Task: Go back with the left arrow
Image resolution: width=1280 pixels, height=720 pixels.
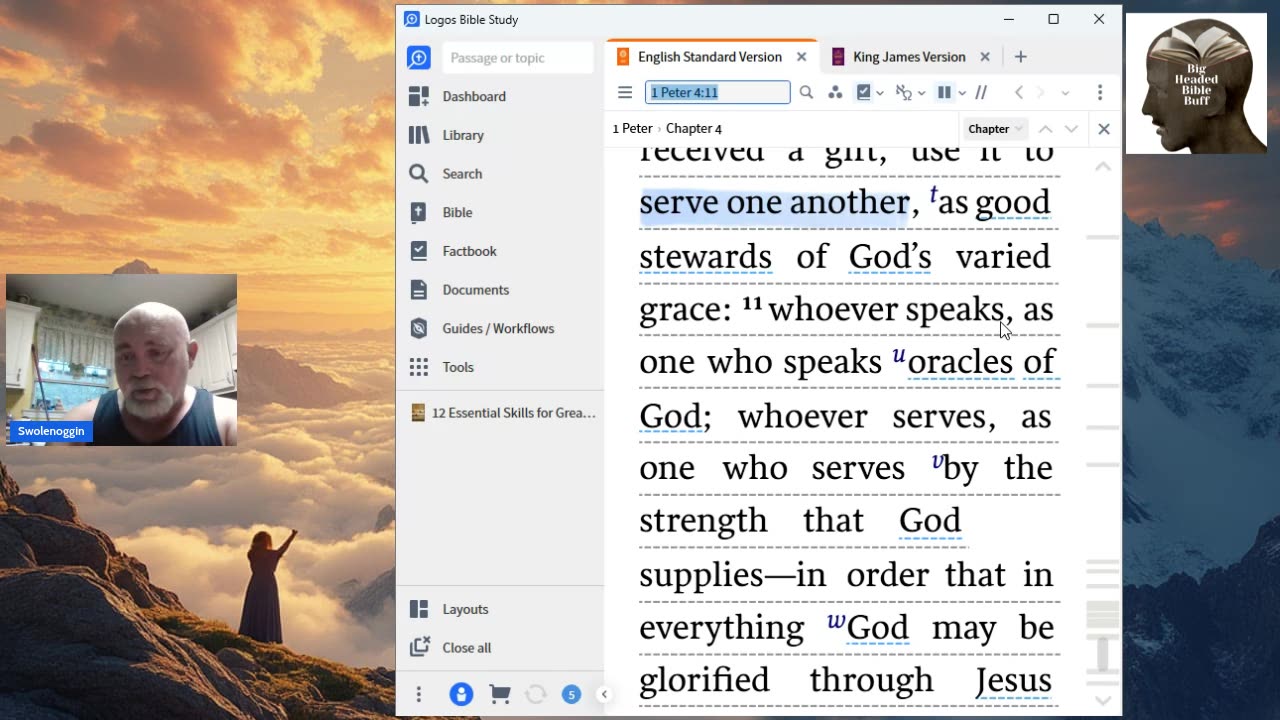Action: pyautogui.click(x=1019, y=92)
